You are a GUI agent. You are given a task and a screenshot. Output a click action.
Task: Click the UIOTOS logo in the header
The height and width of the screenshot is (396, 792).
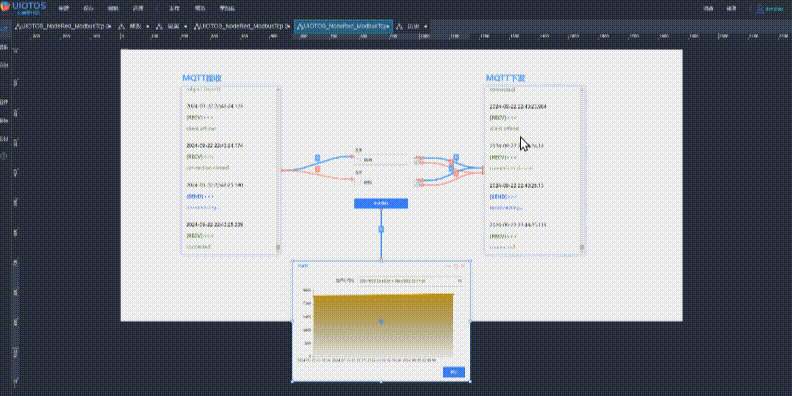coord(24,7)
